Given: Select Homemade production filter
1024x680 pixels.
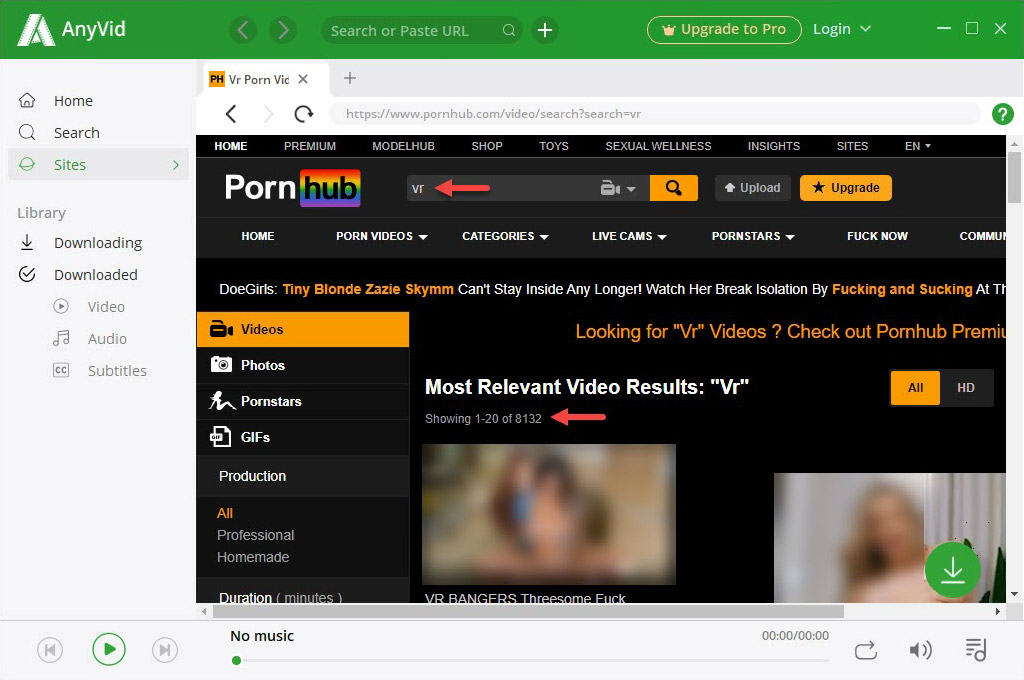Looking at the screenshot, I should pyautogui.click(x=253, y=557).
